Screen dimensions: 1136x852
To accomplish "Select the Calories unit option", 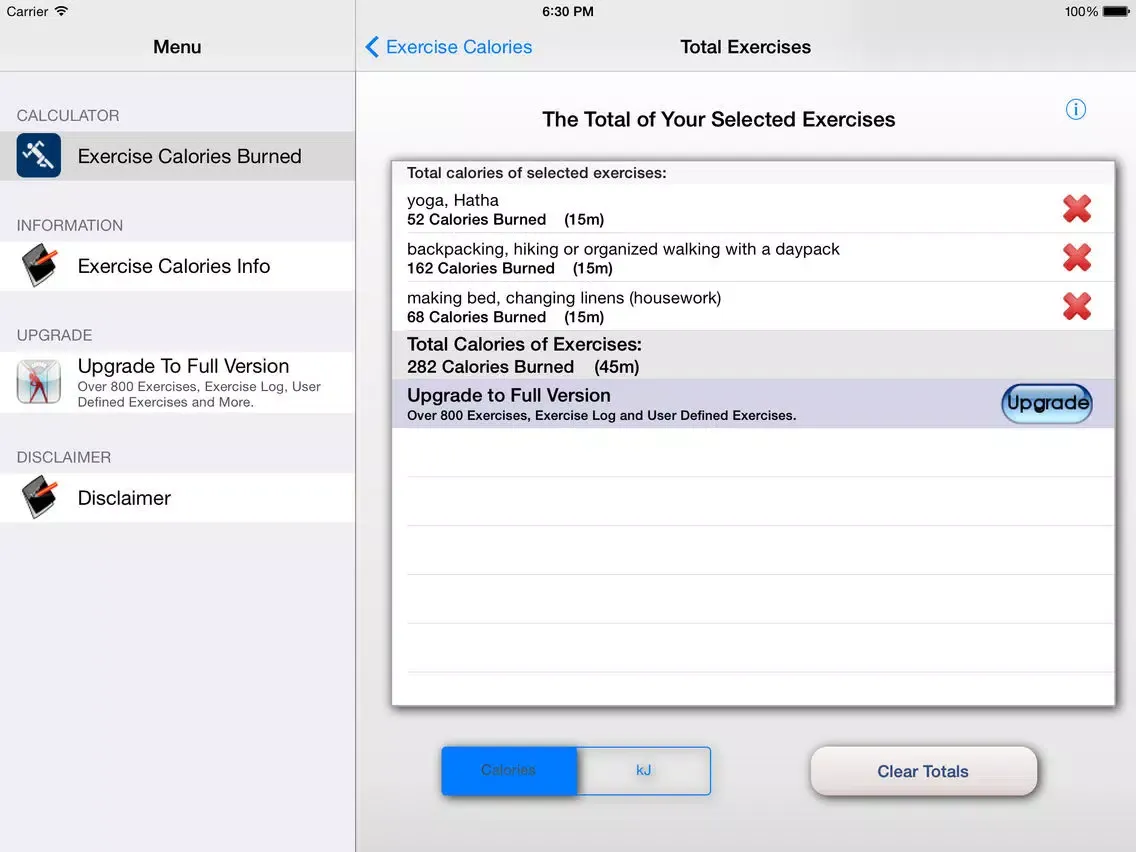I will tap(508, 770).
